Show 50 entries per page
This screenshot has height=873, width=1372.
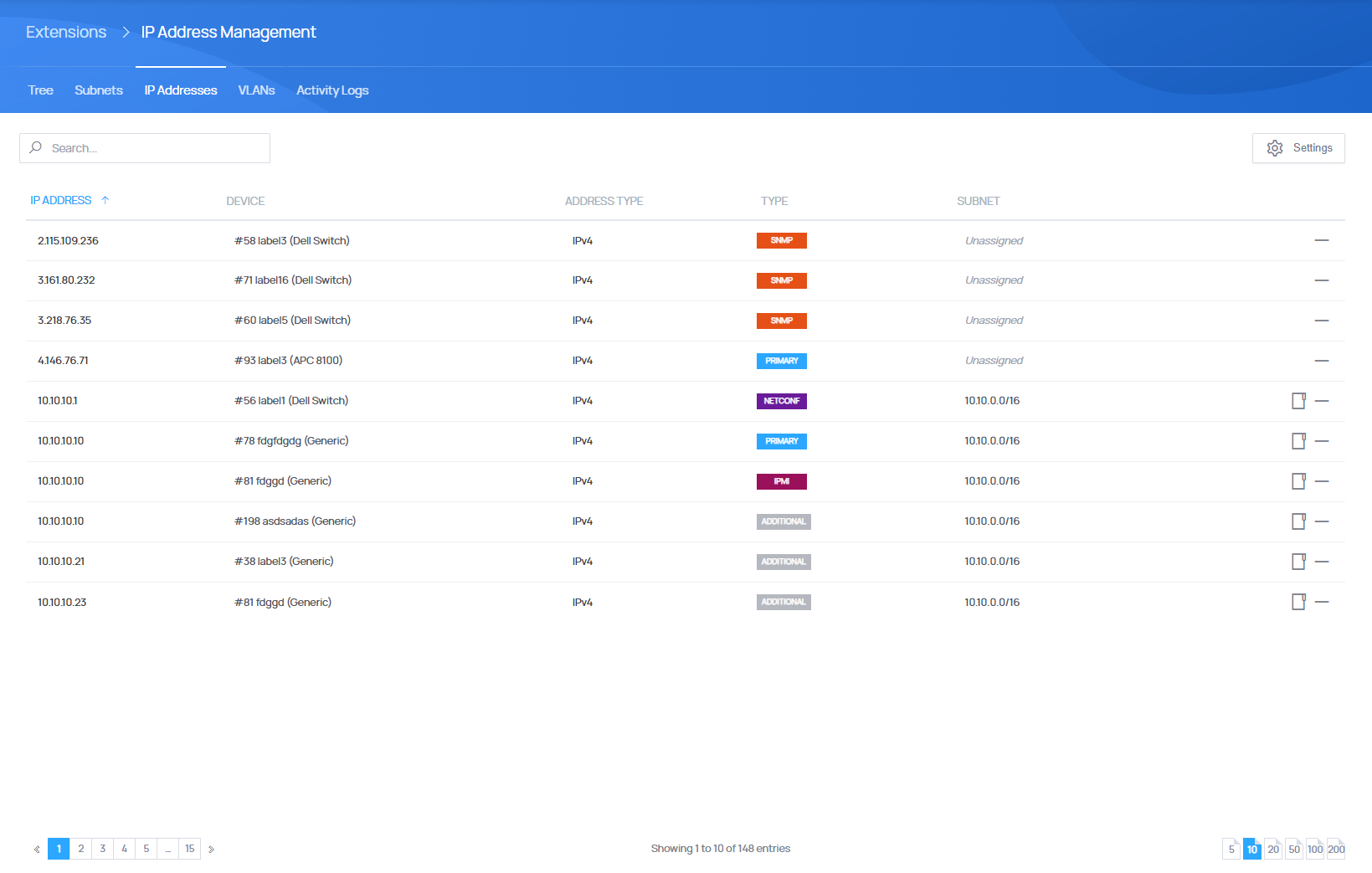click(x=1294, y=849)
